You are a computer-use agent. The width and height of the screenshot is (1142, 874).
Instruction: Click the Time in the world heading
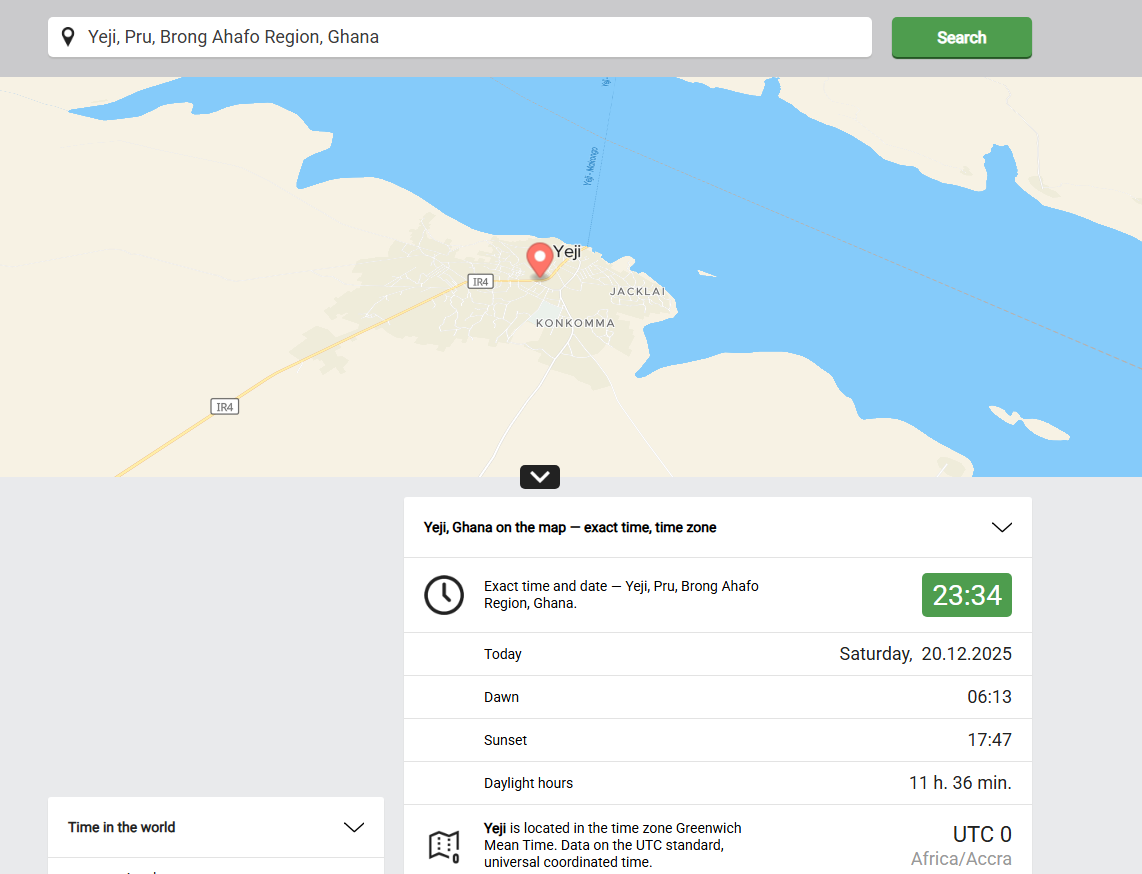[x=122, y=827]
